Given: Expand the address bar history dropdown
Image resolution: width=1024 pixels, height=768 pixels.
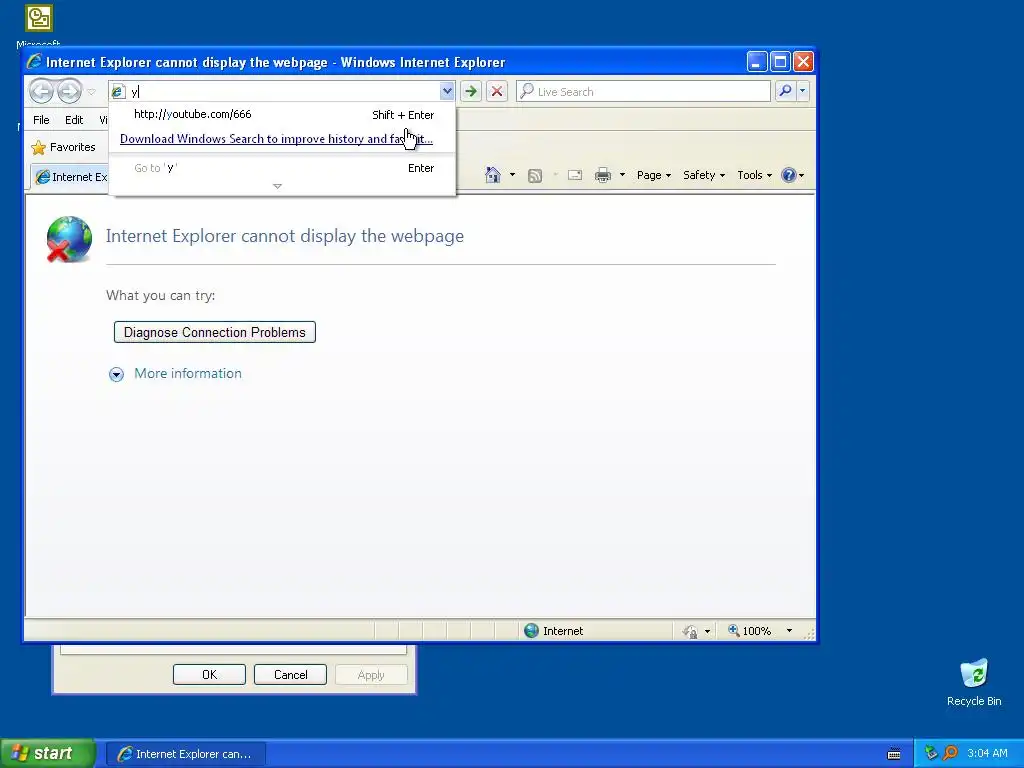Looking at the screenshot, I should click(447, 91).
